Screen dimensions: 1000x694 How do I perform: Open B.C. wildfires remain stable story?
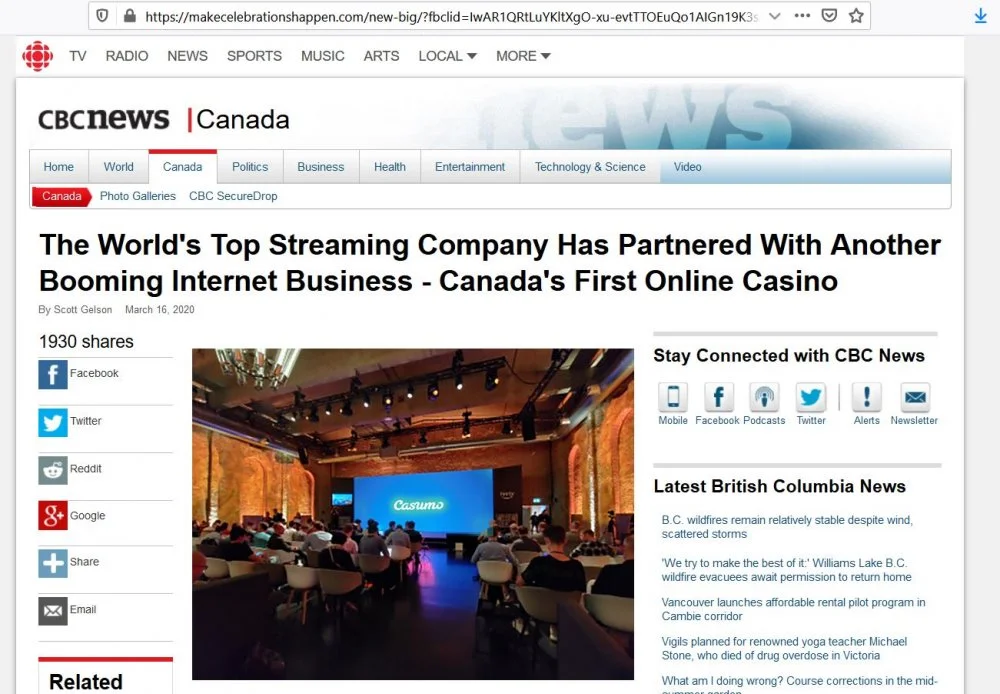click(x=787, y=527)
